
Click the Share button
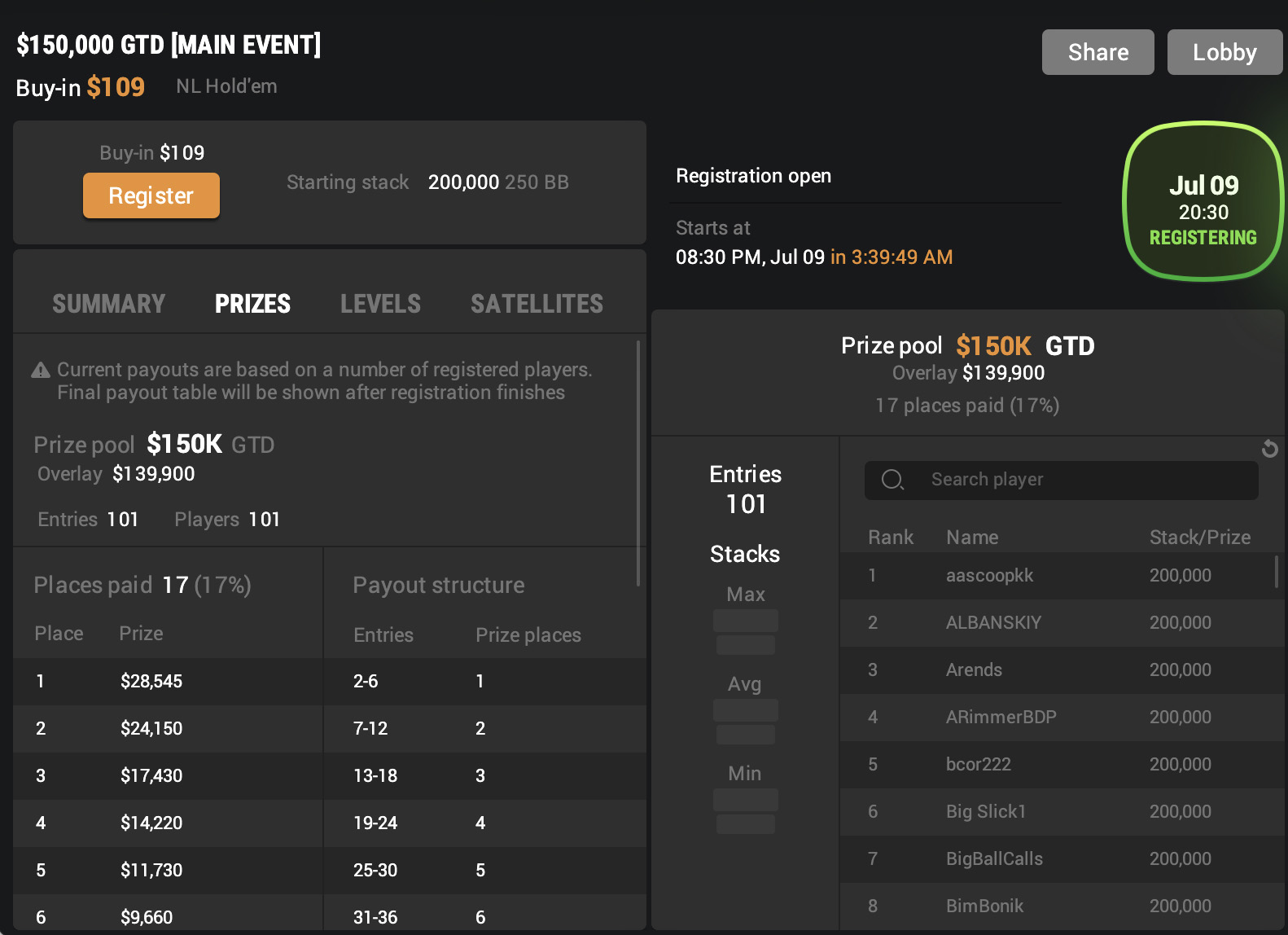click(1097, 52)
